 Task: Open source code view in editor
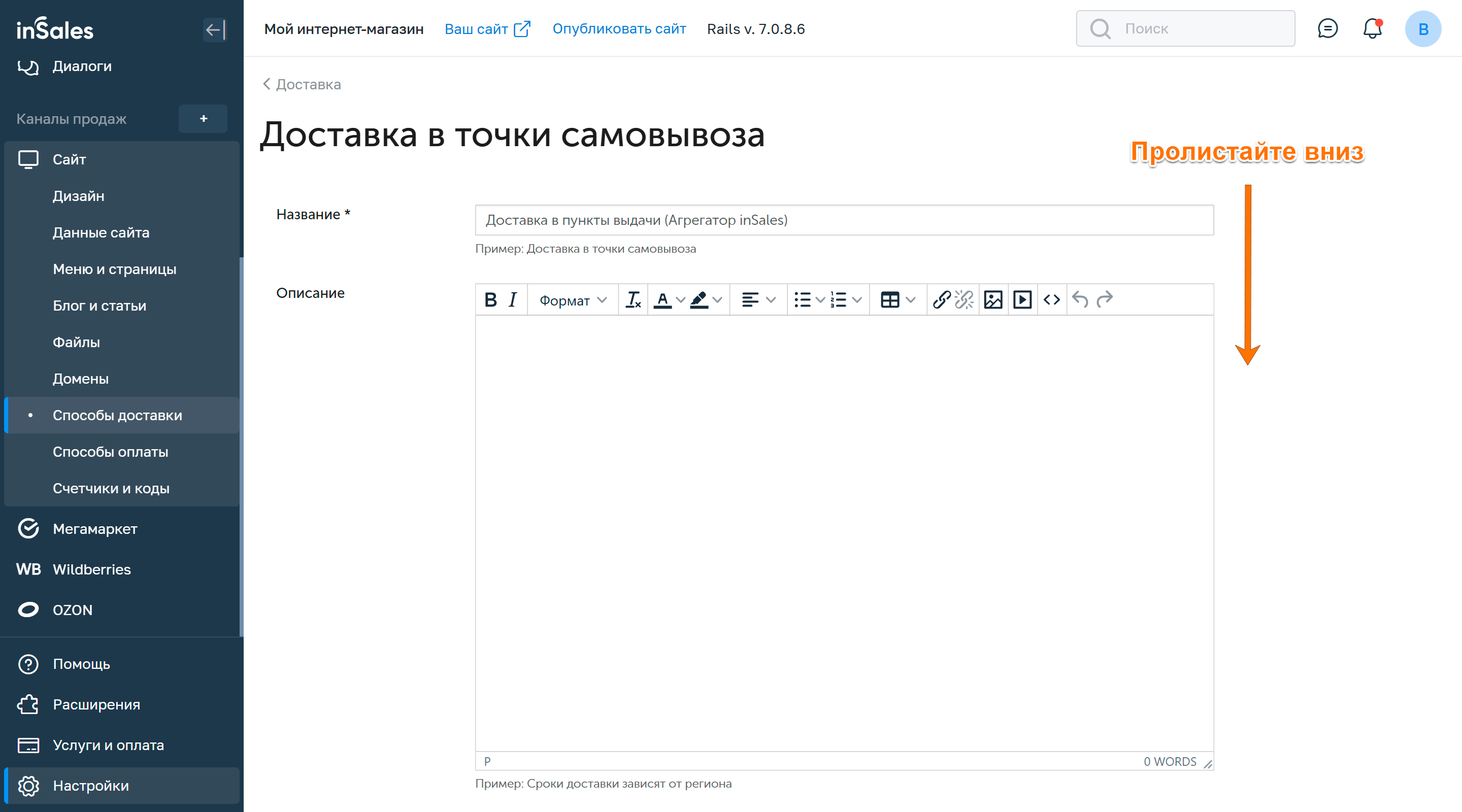click(x=1052, y=299)
